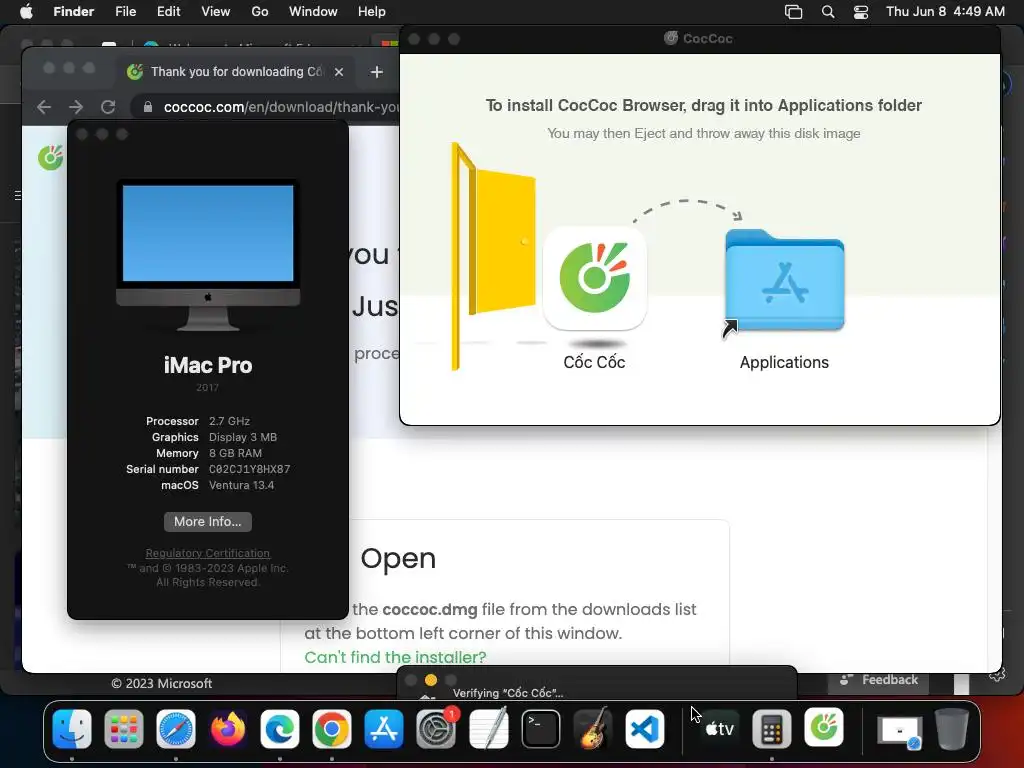Click More Info in About This Mac
Viewport: 1024px width, 768px height.
(208, 521)
